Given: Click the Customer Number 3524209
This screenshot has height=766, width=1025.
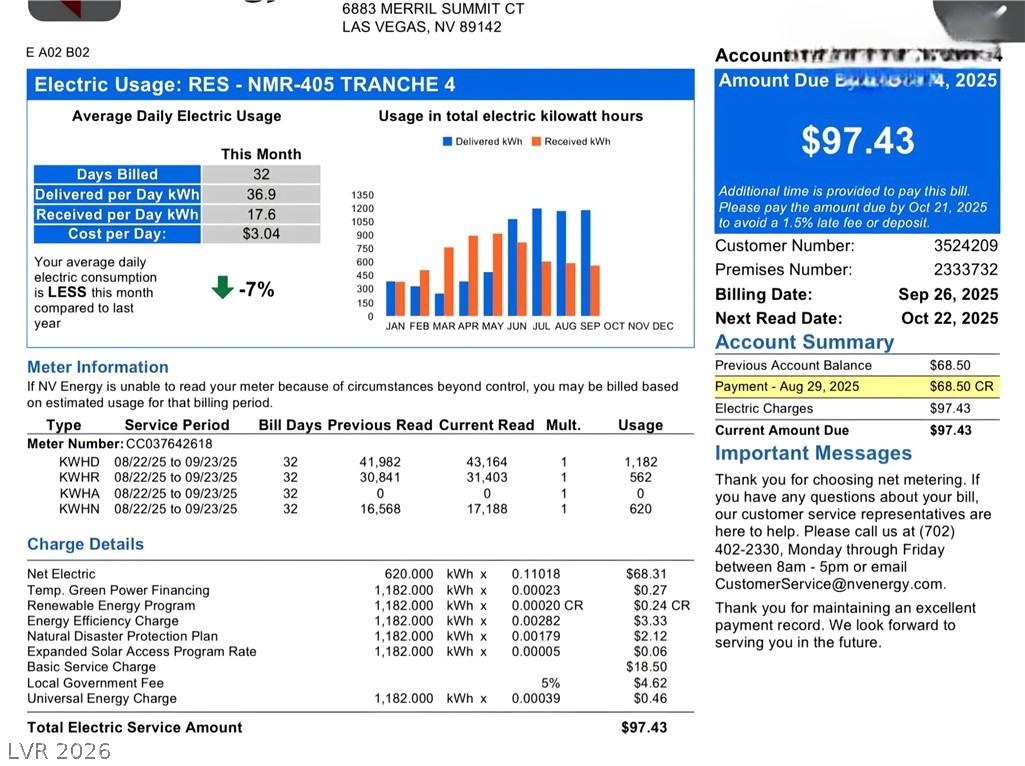Looking at the screenshot, I should point(966,246).
